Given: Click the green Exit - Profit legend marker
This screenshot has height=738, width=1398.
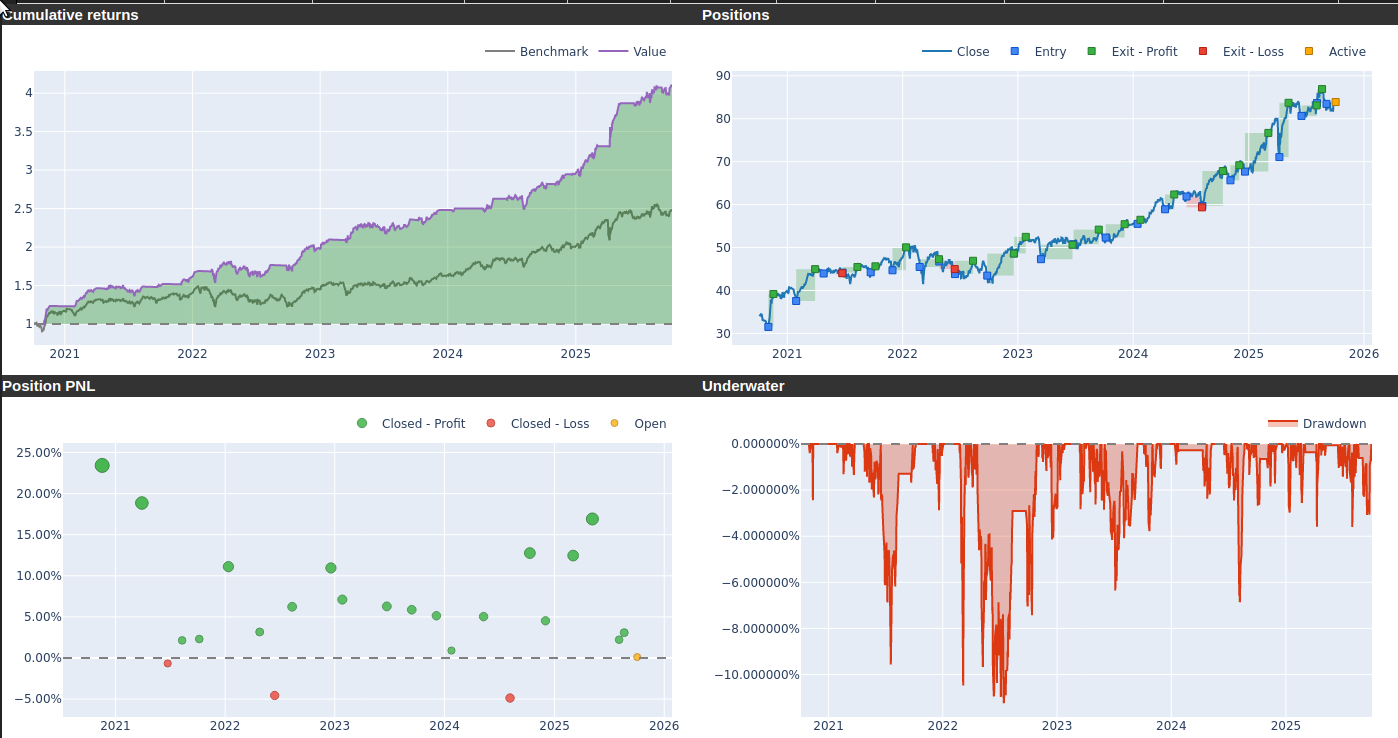Looking at the screenshot, I should pyautogui.click(x=1092, y=52).
